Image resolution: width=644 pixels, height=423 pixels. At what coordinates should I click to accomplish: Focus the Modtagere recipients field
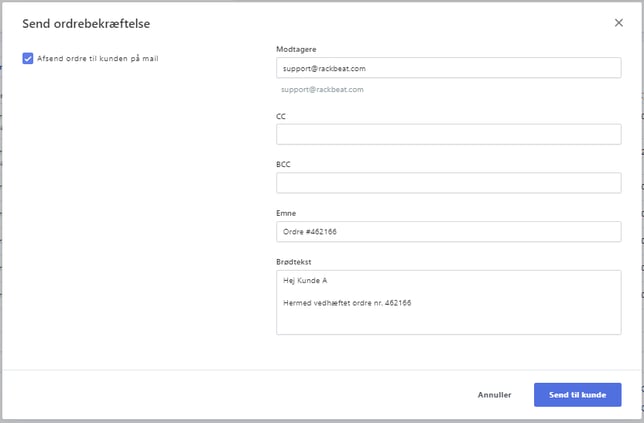coord(448,69)
